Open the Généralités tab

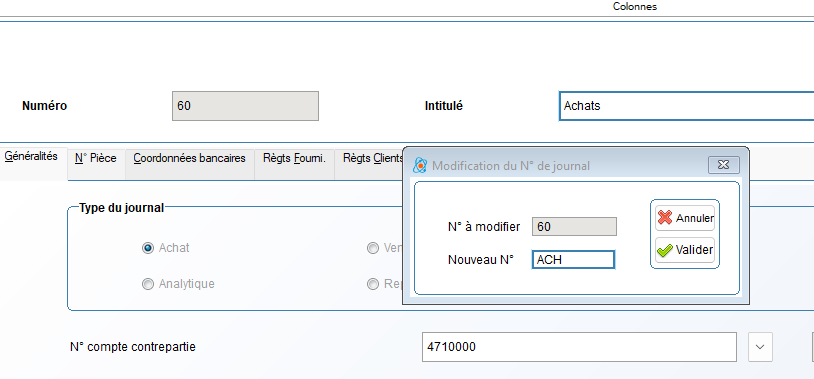point(31,157)
